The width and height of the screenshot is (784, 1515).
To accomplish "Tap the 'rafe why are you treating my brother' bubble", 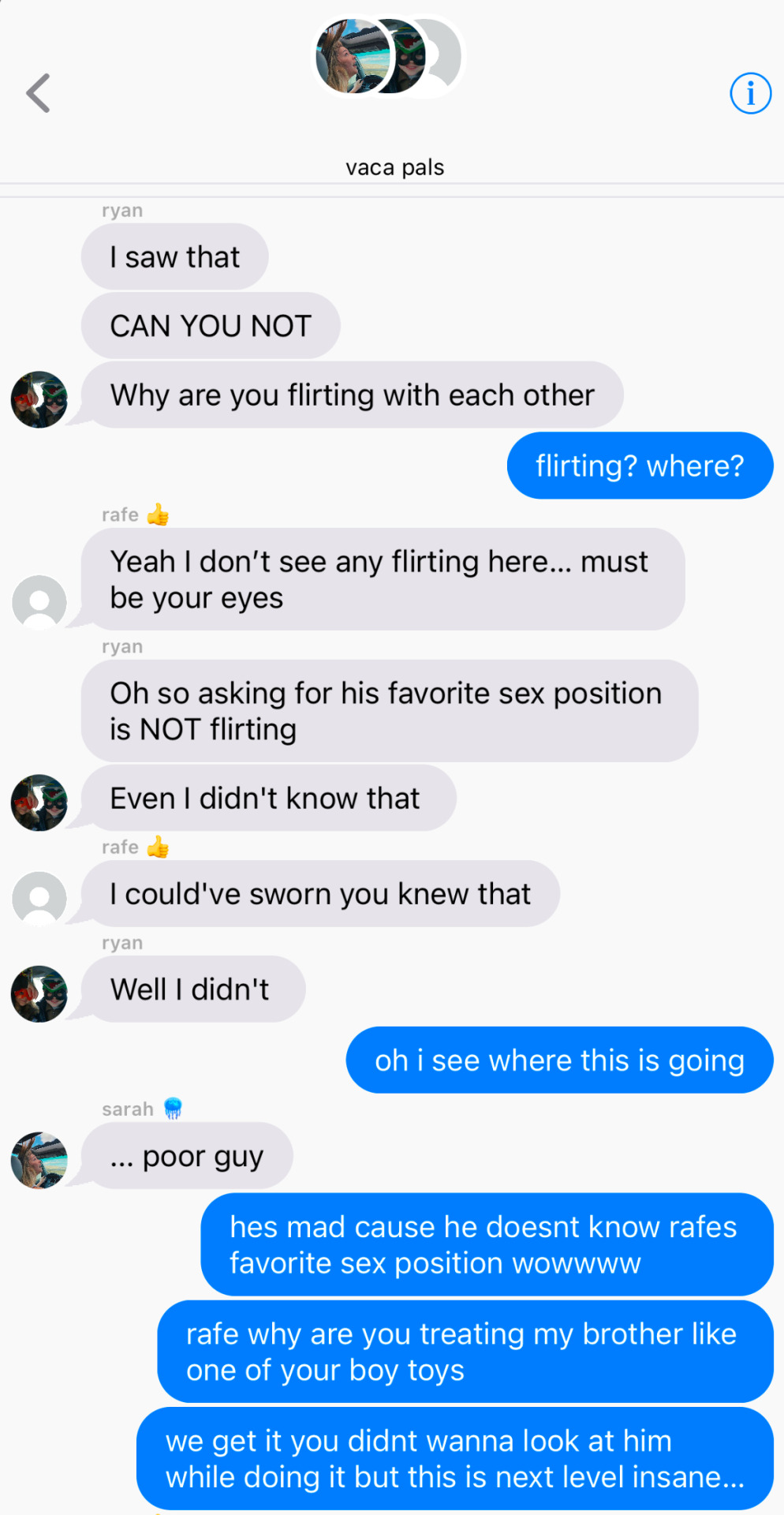I will point(465,1352).
